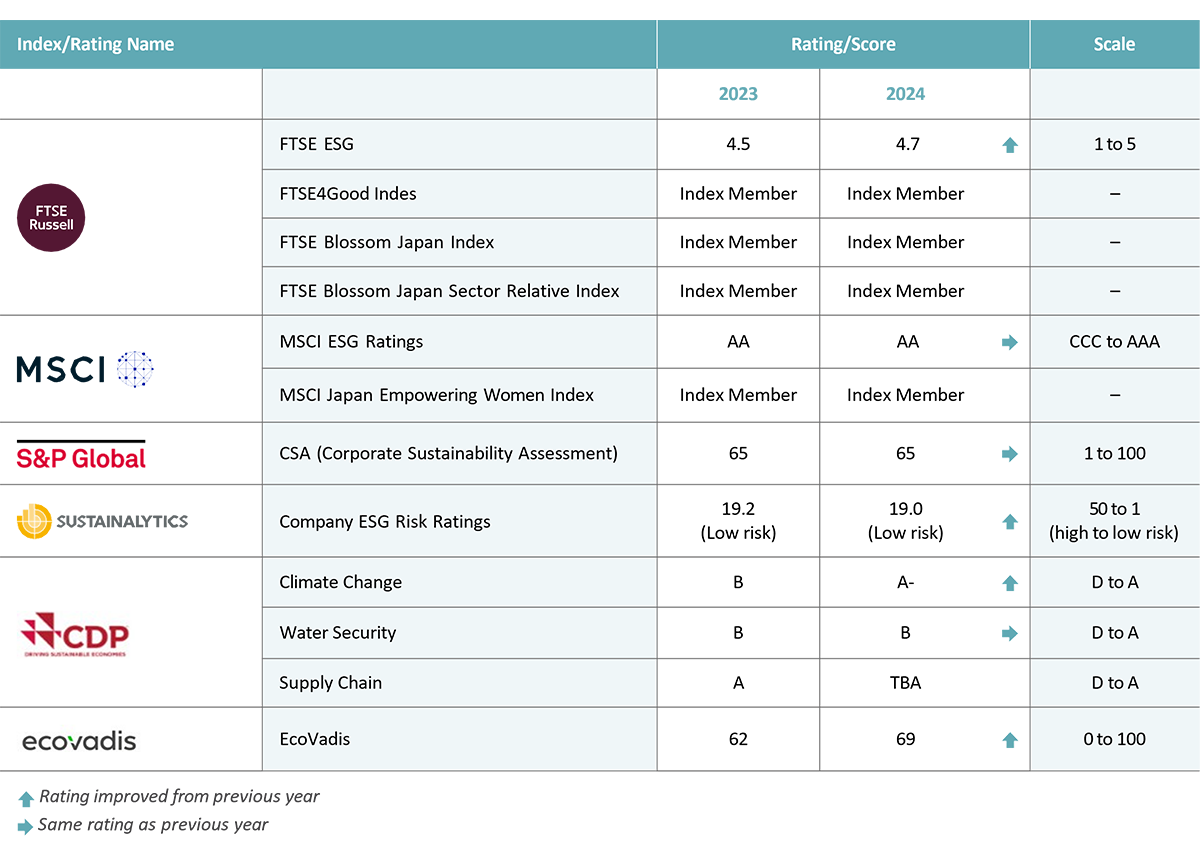Screen dimensions: 1200x856
Task: Click the 'EcoVadis' row label text
Action: pos(315,739)
